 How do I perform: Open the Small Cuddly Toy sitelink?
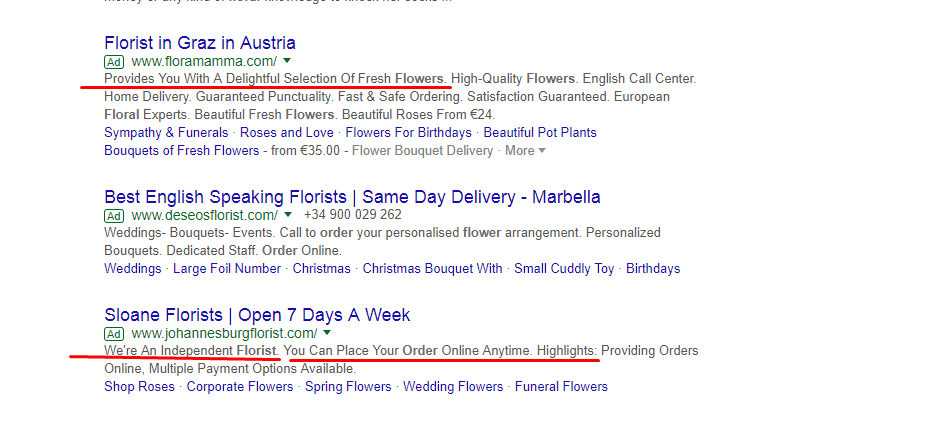point(564,269)
